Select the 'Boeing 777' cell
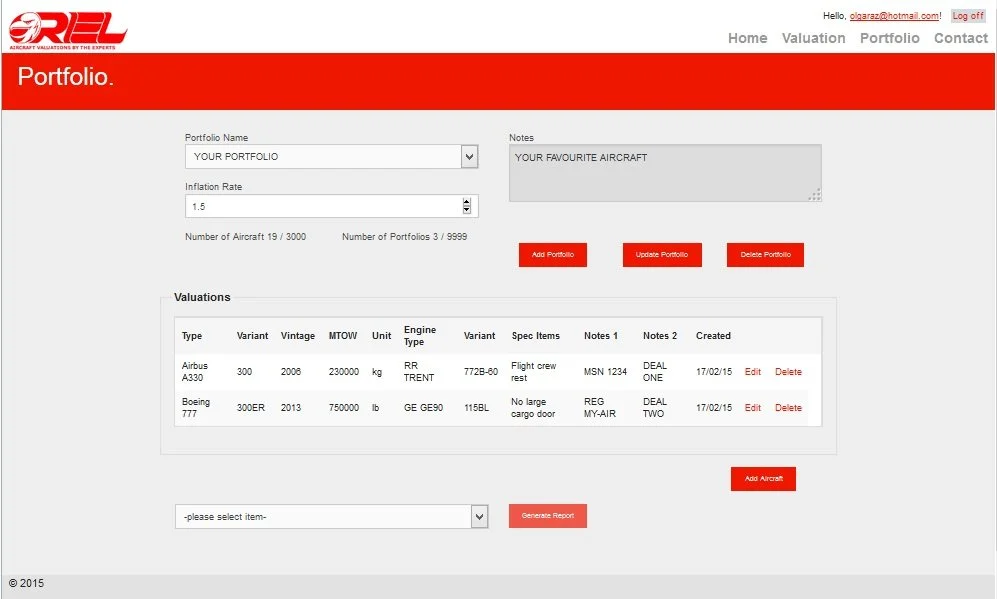The height and width of the screenshot is (599, 997). click(x=195, y=408)
